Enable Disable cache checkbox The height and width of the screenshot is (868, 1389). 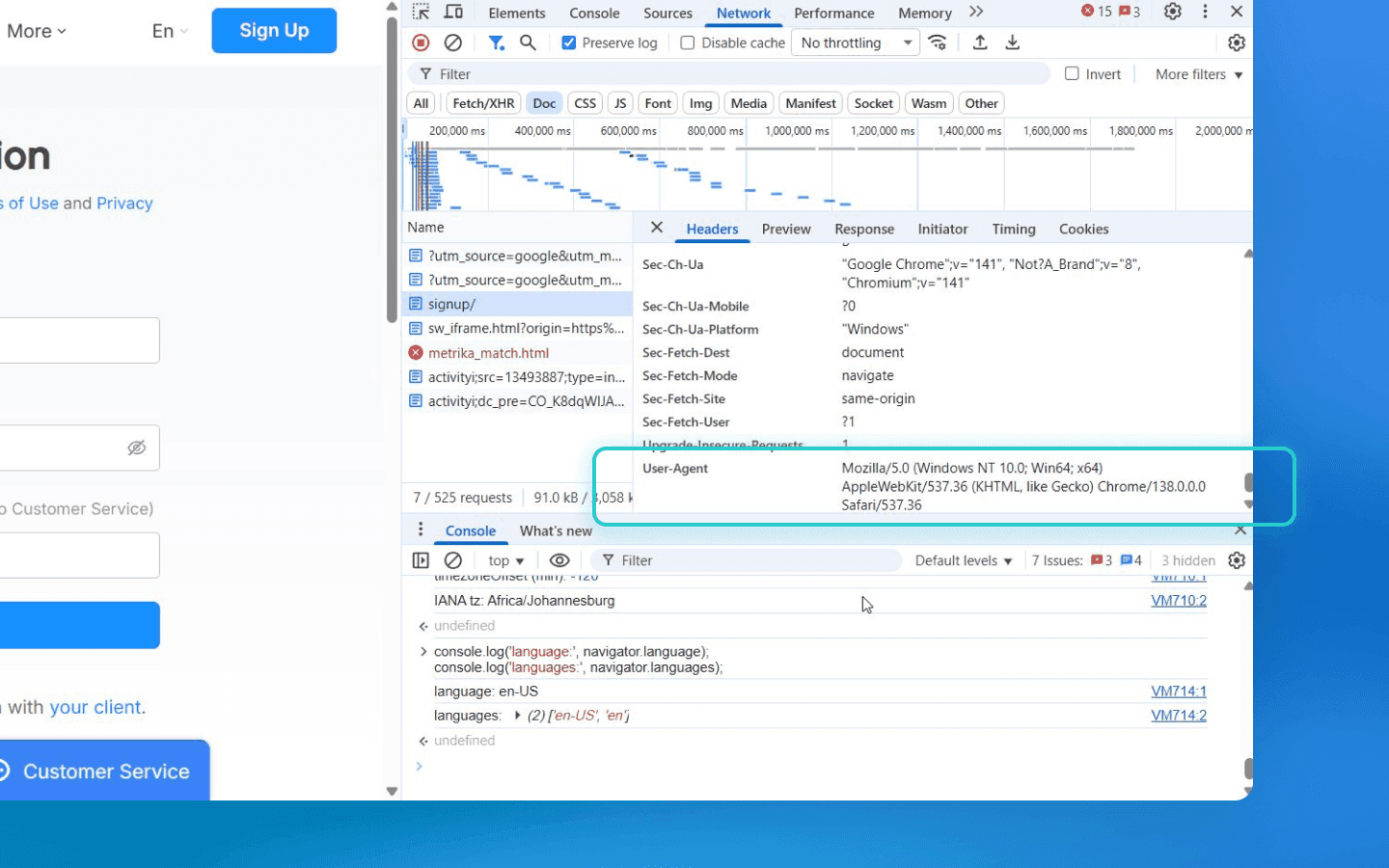[x=688, y=42]
